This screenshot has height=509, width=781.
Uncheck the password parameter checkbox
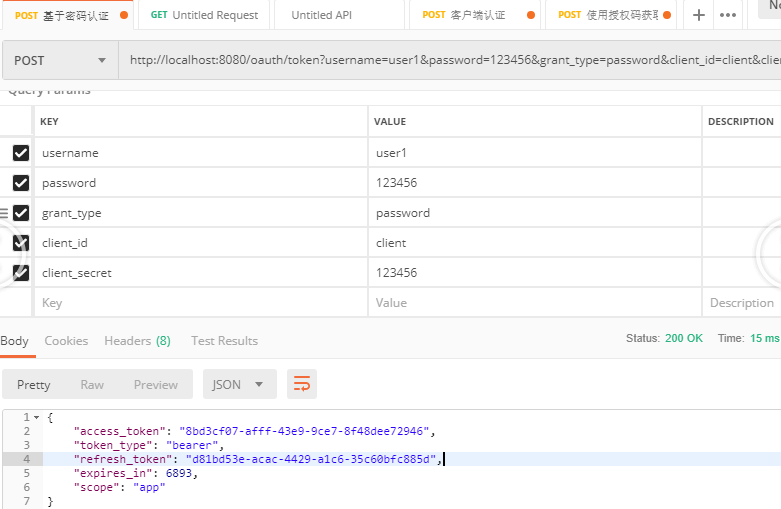pyautogui.click(x=21, y=183)
